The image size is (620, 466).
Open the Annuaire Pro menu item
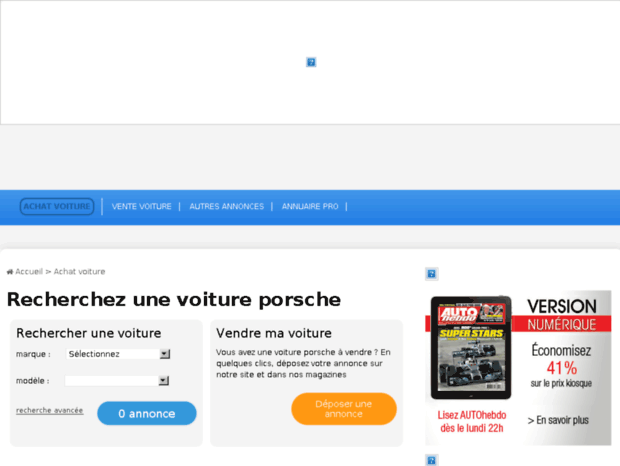(x=310, y=206)
